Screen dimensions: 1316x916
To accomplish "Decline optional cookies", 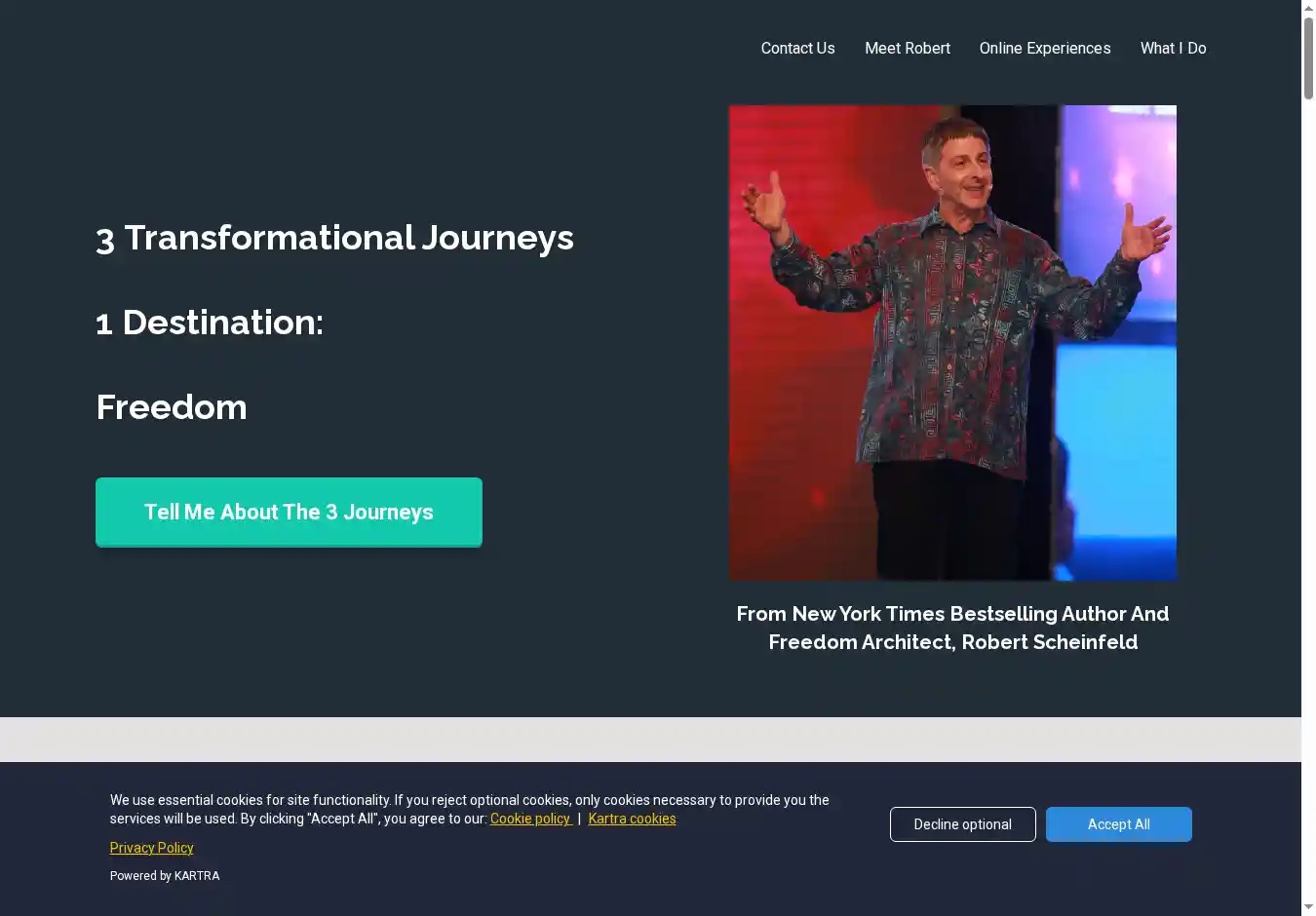I will [x=962, y=824].
